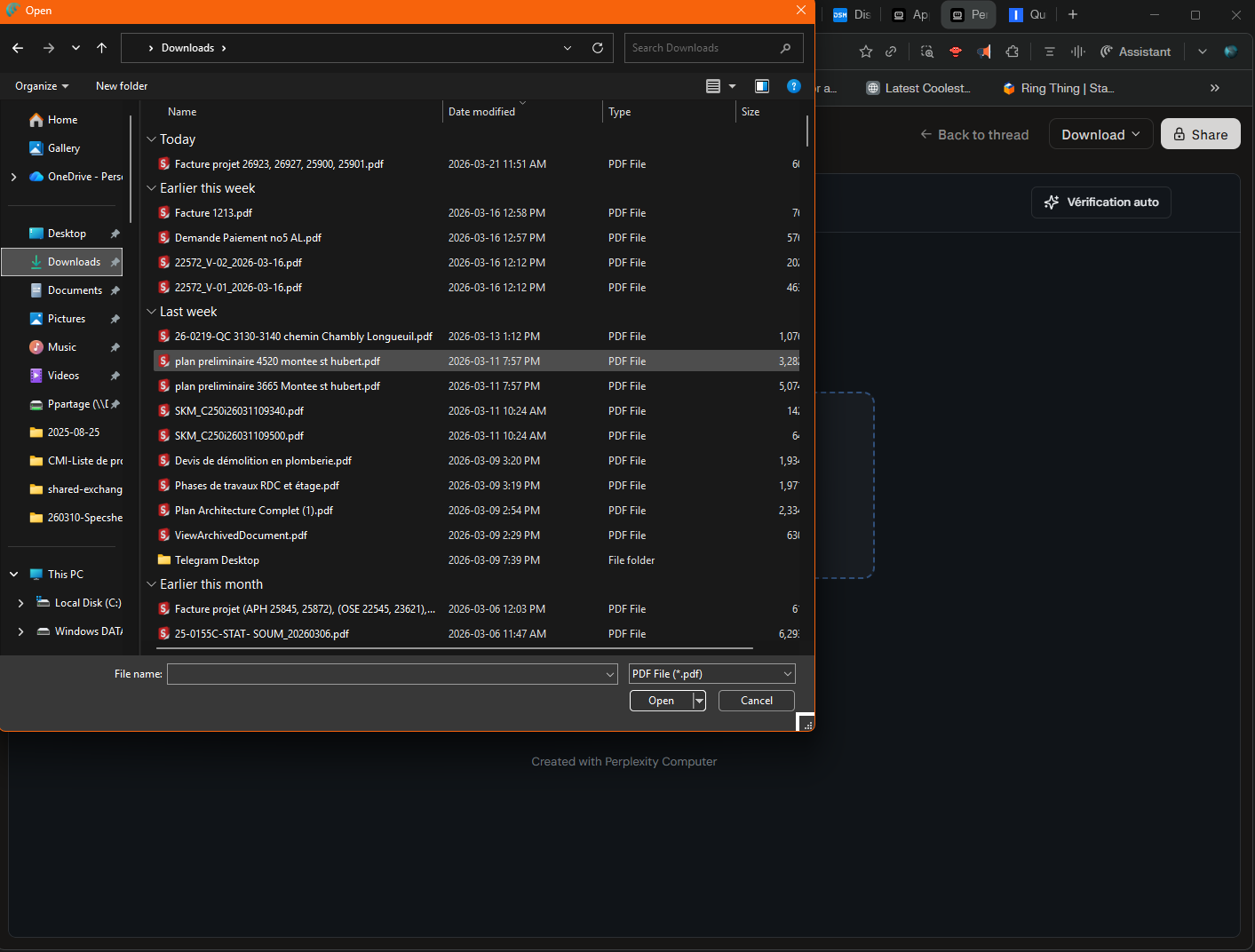
Task: Open a new browser tab
Action: click(1073, 14)
